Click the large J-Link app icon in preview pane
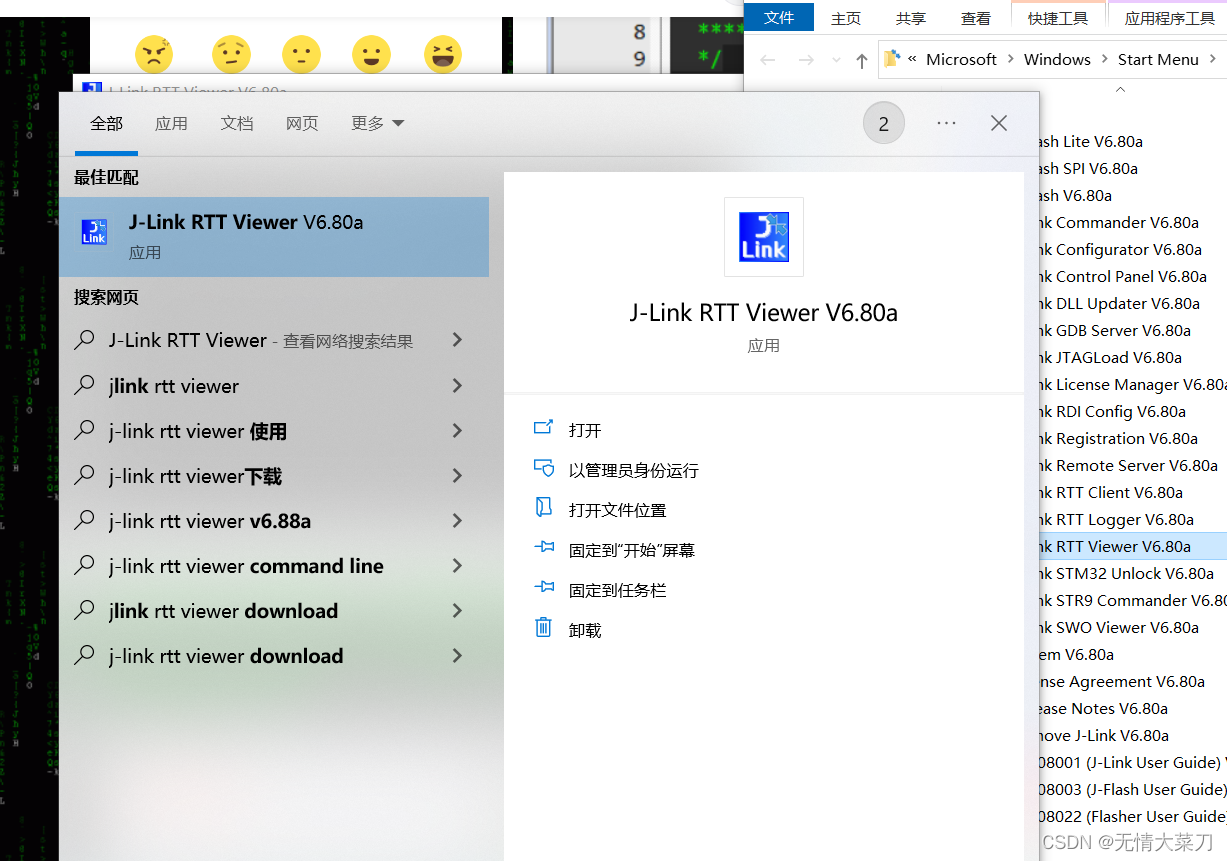This screenshot has width=1227, height=861. 764,237
